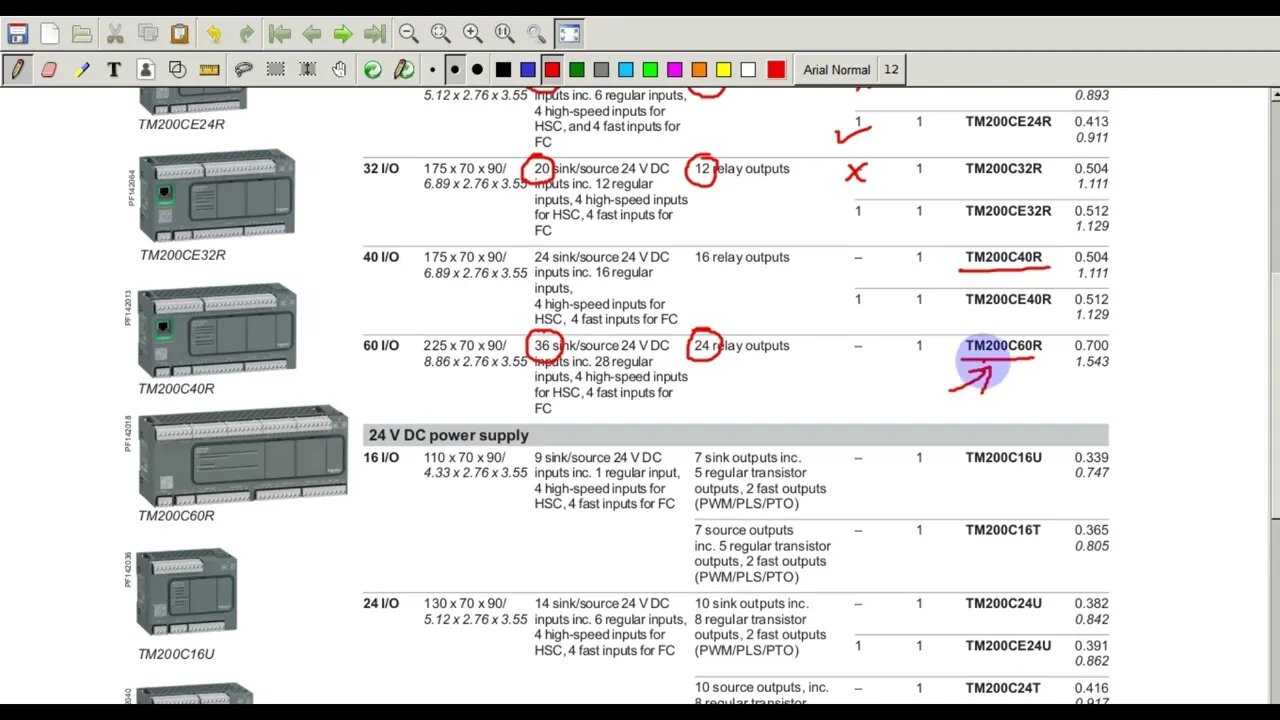Zoom out with the minus magnifier
This screenshot has height=720, width=1280.
408,34
